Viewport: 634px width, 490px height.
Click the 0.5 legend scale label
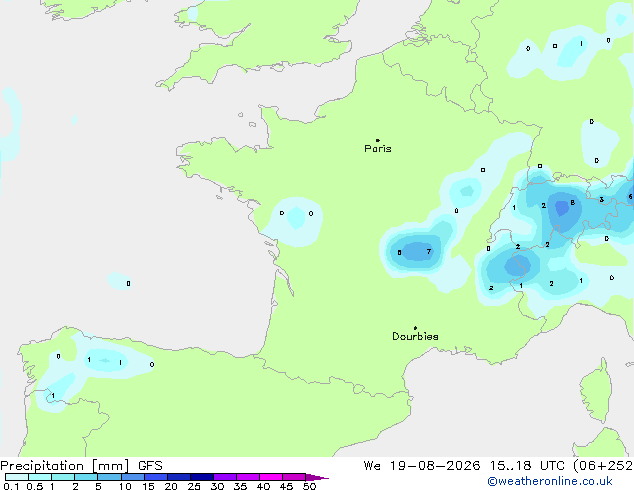point(35,486)
